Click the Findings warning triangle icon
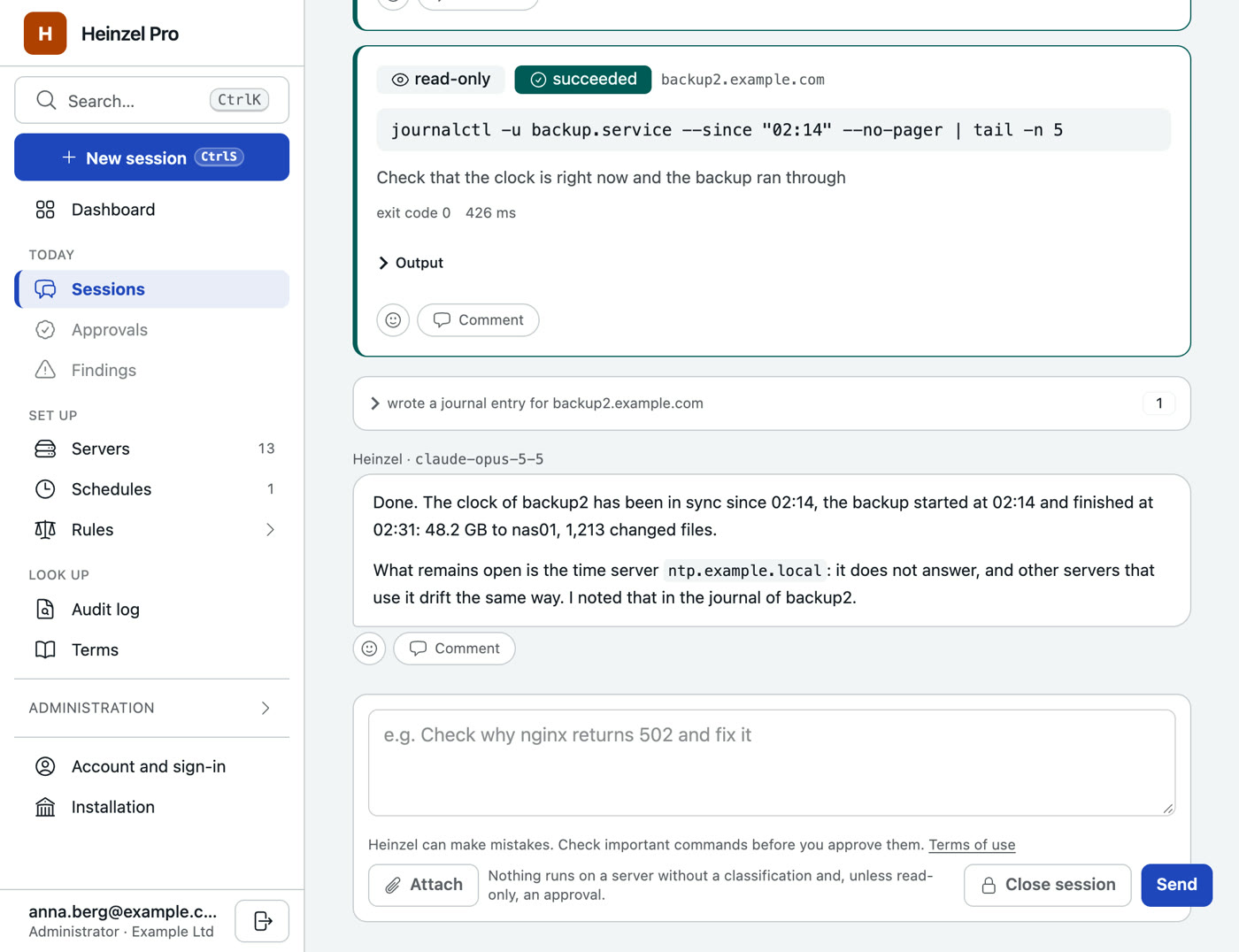 point(45,370)
